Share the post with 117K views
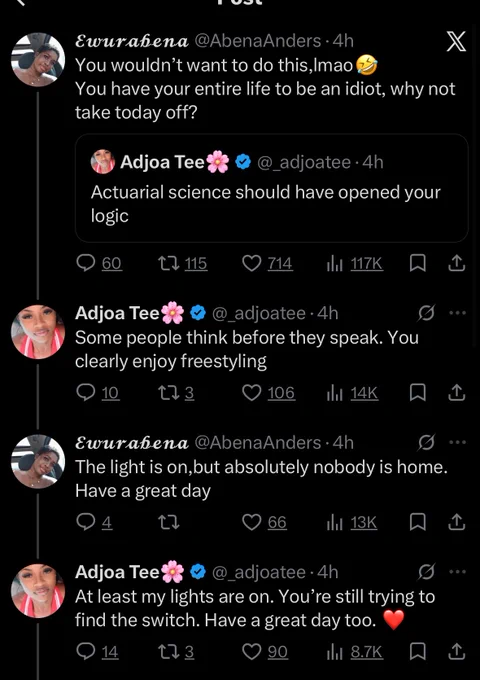The image size is (480, 680). coord(456,263)
